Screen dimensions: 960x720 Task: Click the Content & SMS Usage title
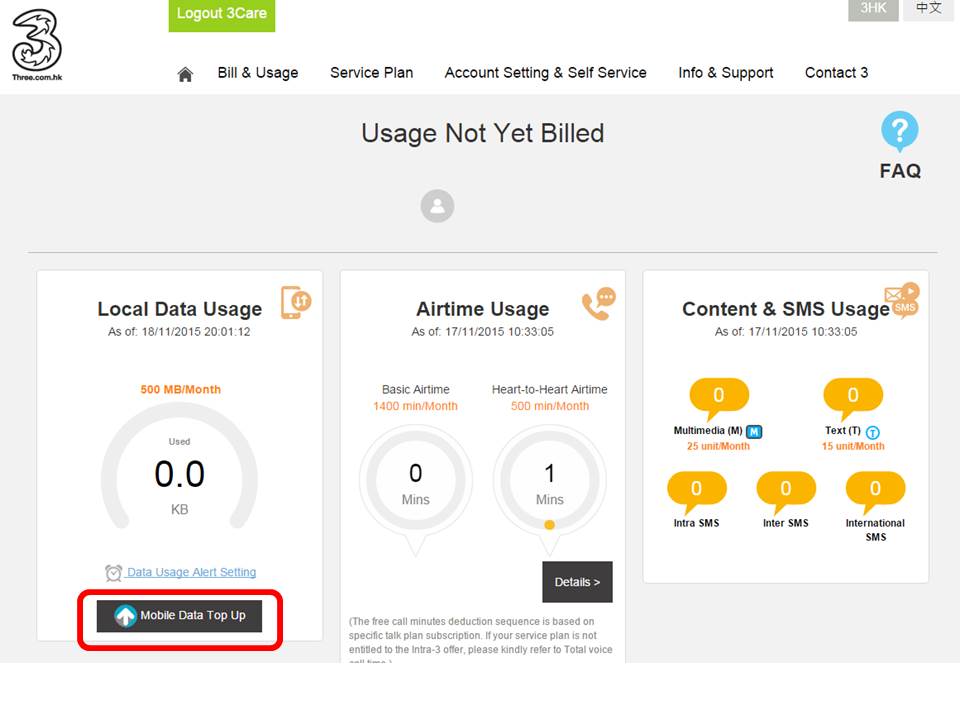click(786, 309)
